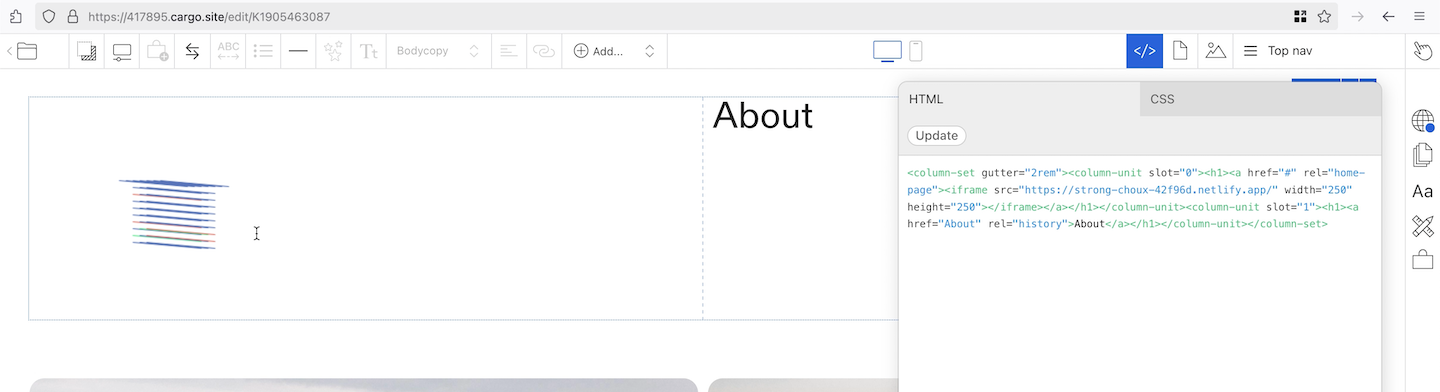Screen dimensions: 1440x392
Task: Open the stars effects tool
Action: 333,51
